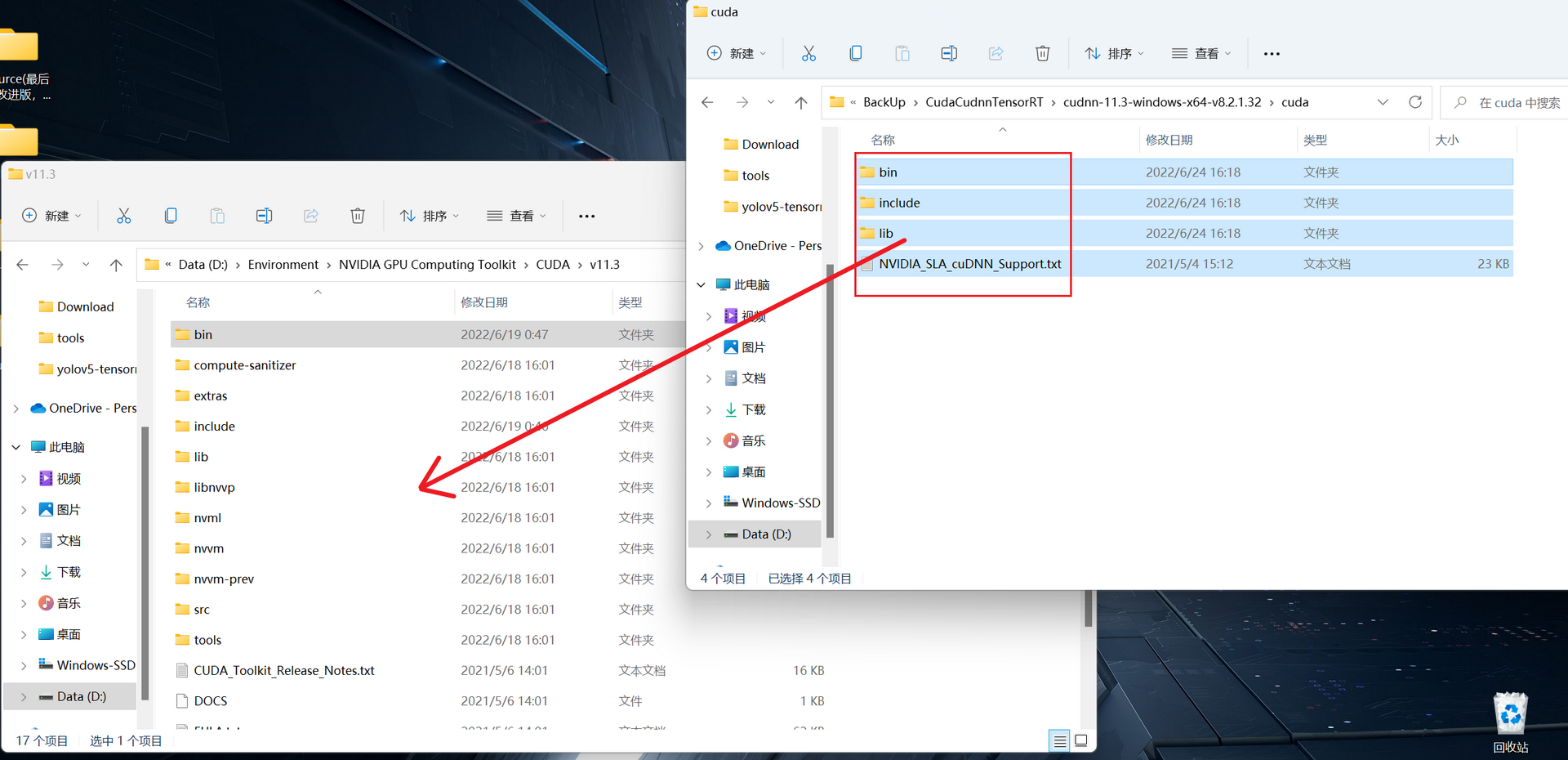The width and height of the screenshot is (1568, 760).
Task: Click the Delete trash icon in v11.3 window
Action: [358, 216]
